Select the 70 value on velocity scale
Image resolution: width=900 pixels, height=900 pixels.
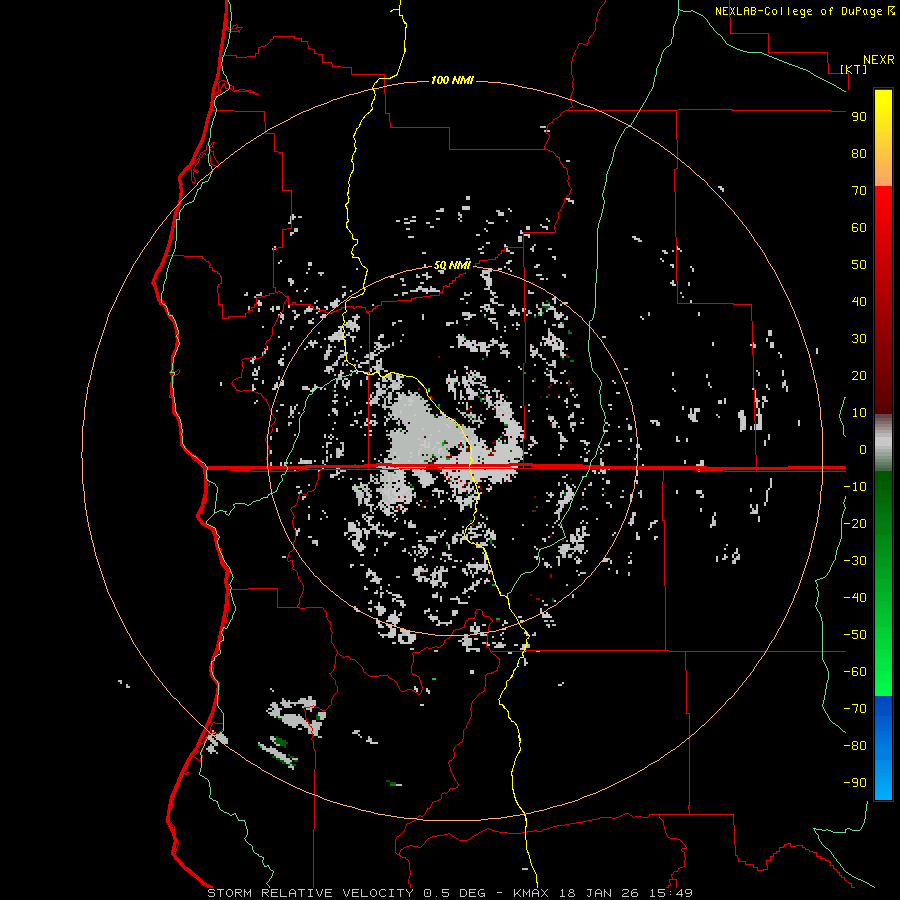859,191
